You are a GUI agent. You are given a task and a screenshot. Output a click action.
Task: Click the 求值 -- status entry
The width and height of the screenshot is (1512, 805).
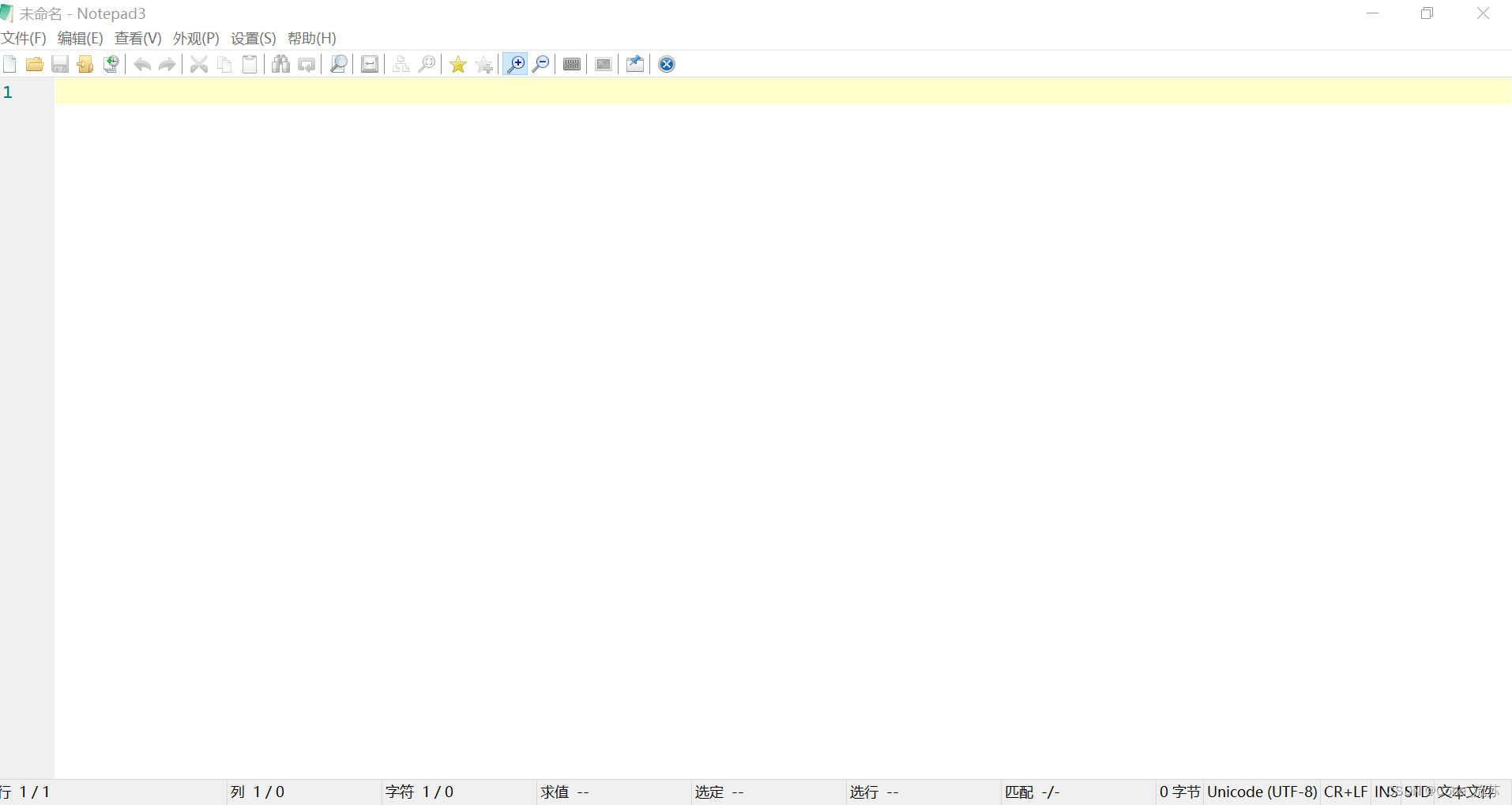pos(565,792)
